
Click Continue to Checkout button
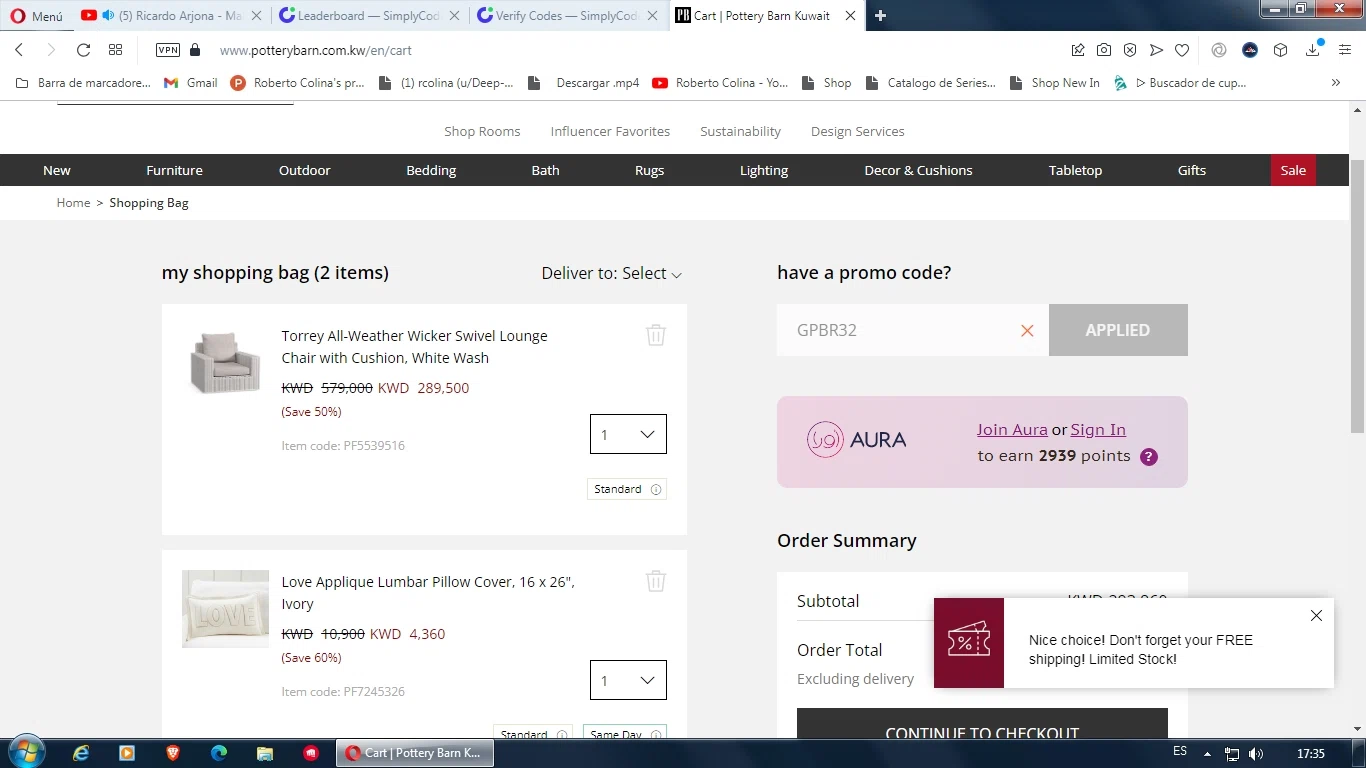(x=982, y=723)
